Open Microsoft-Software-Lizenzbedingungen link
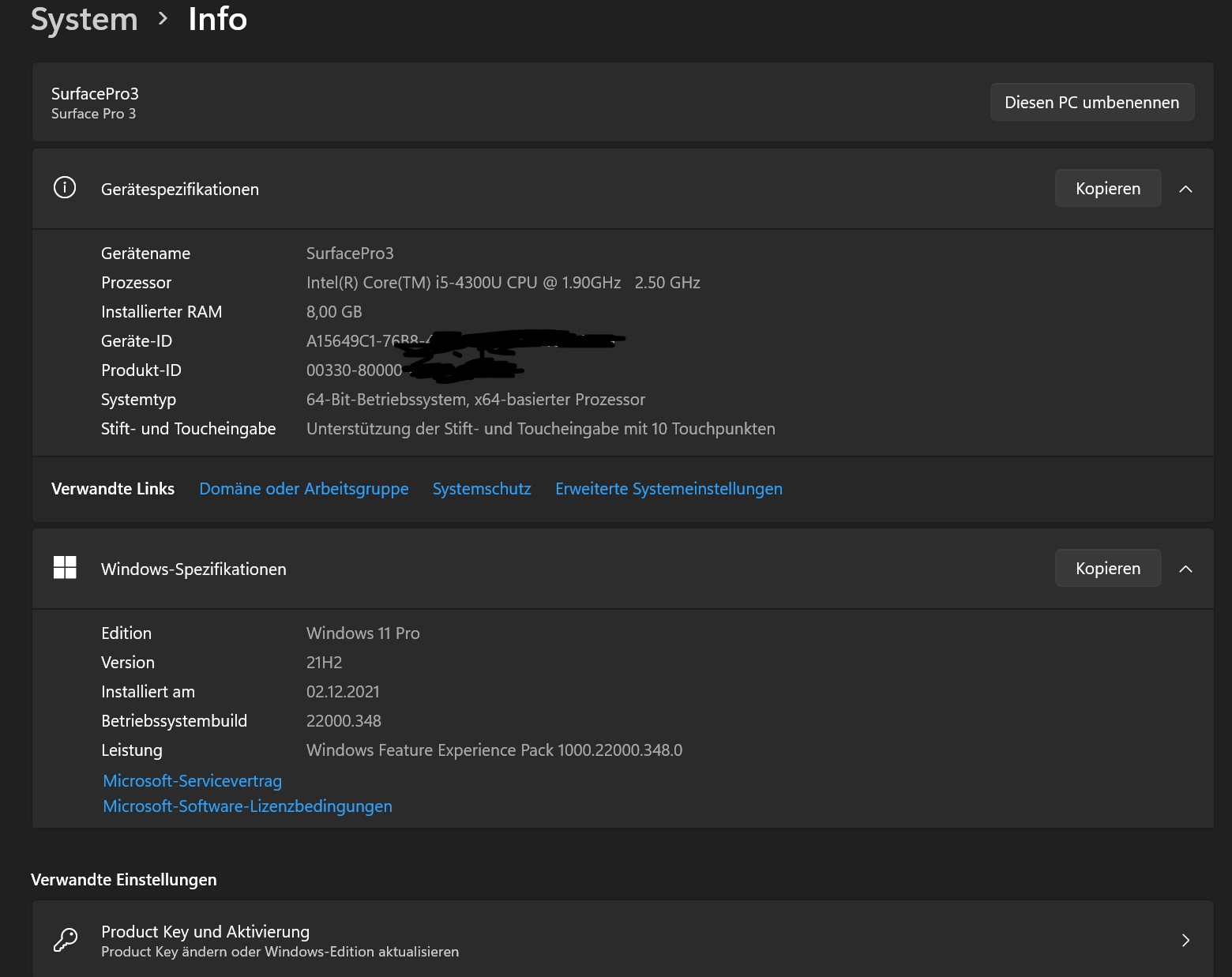 point(248,806)
